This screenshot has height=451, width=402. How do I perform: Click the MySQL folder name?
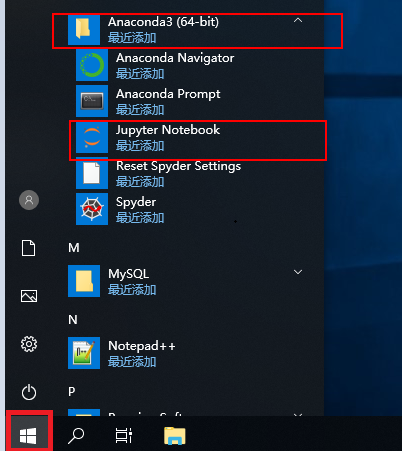[128, 274]
